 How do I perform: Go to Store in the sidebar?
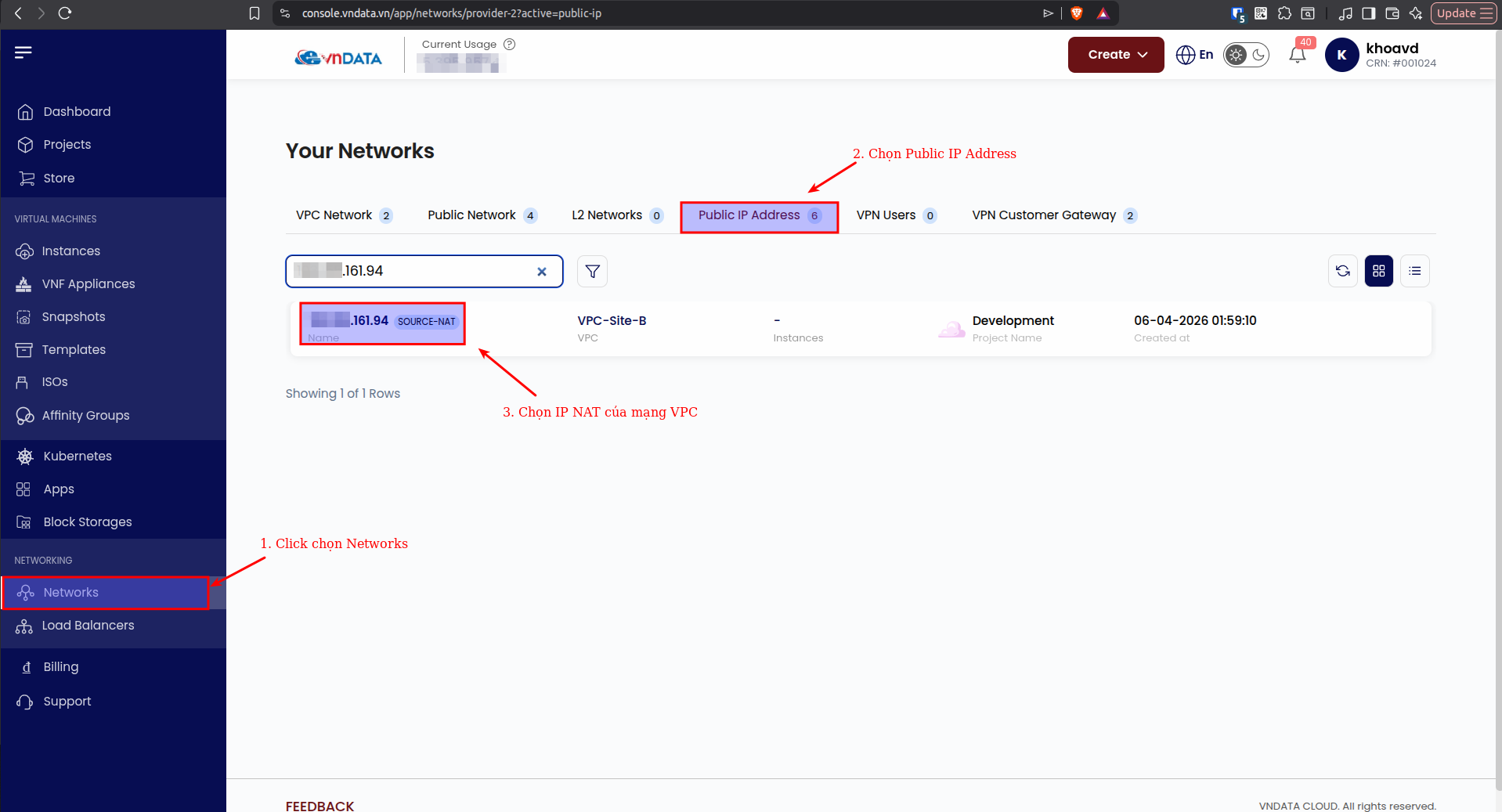pos(59,179)
